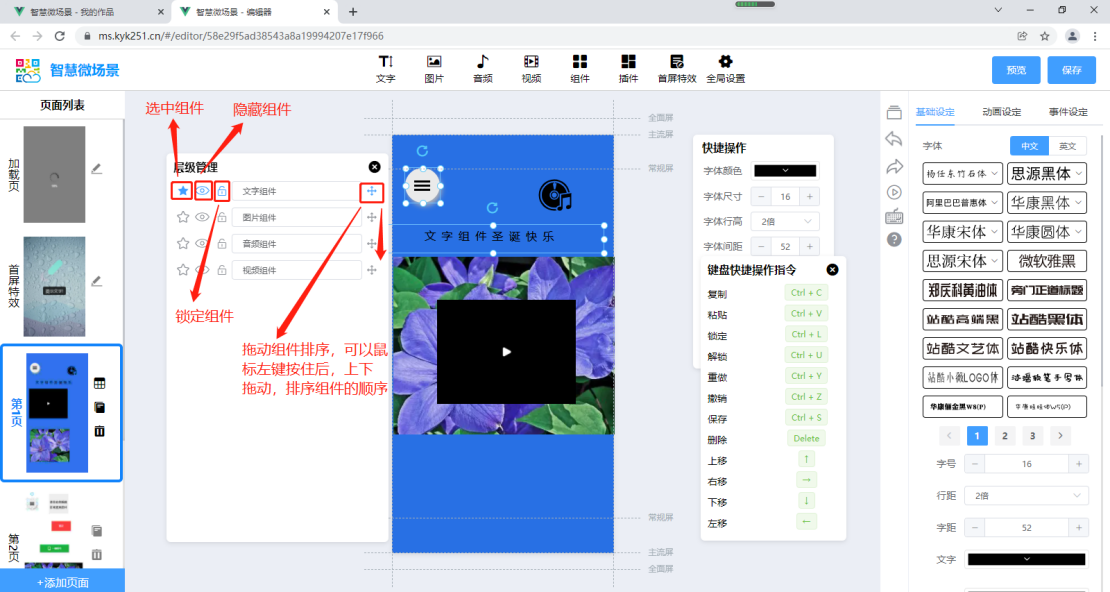Click the 保存 save button
Viewport: 1110px width, 592px height.
coord(1071,70)
